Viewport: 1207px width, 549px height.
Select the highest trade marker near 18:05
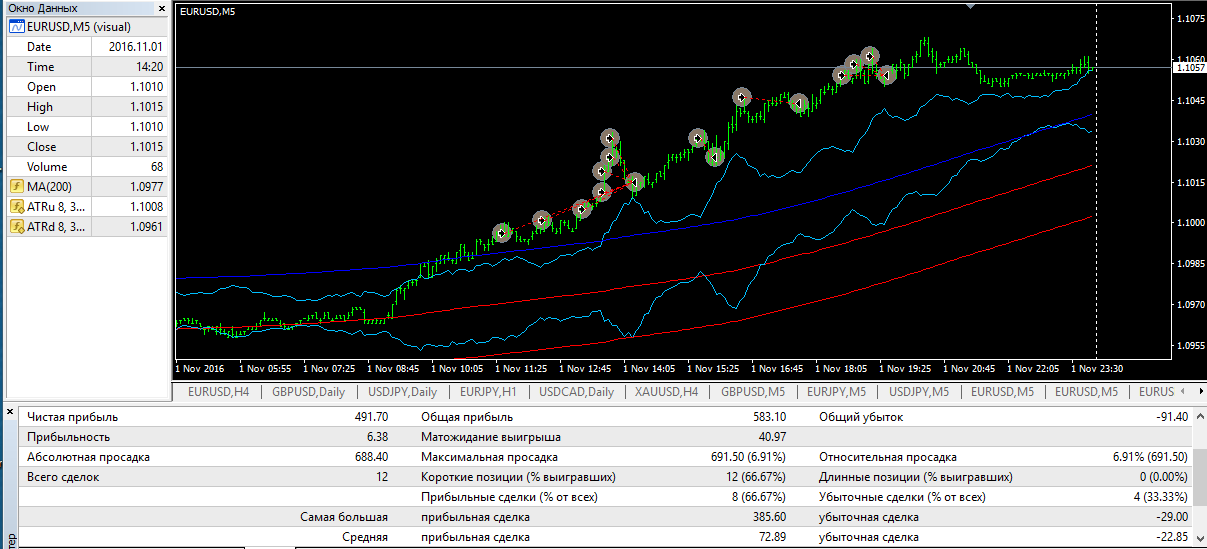pyautogui.click(x=870, y=55)
